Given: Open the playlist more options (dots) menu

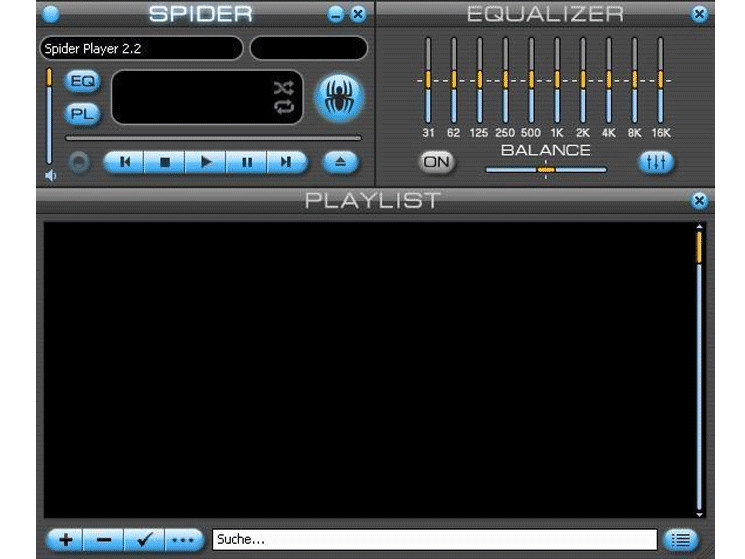Looking at the screenshot, I should tap(180, 540).
